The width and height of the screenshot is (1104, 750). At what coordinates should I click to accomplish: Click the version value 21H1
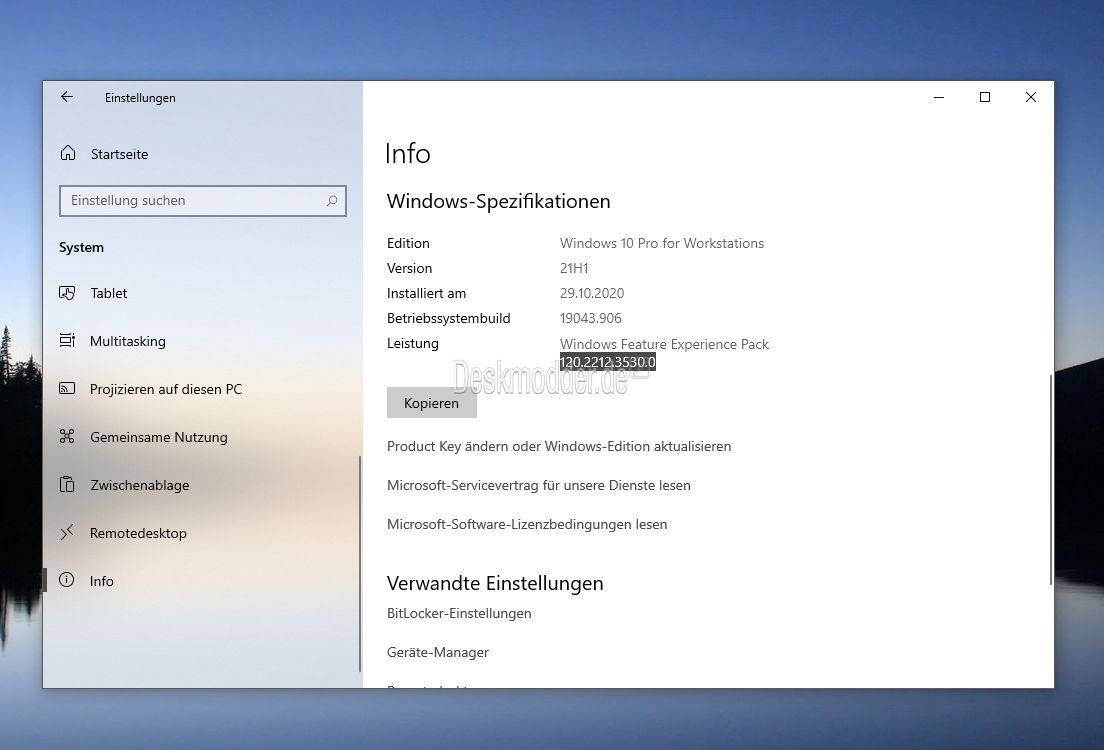point(574,268)
